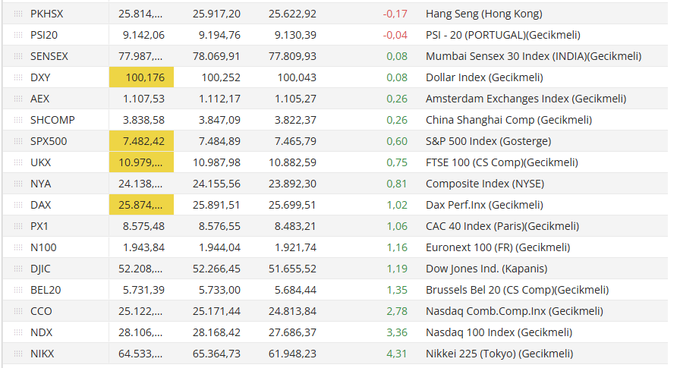680x368 pixels.
Task: Grab the drag handle of the NIKX row
Action: (18, 354)
